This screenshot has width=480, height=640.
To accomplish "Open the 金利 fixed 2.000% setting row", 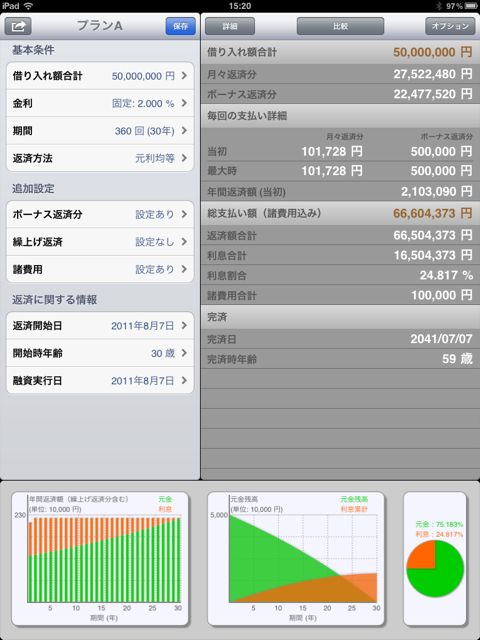I will click(x=100, y=103).
